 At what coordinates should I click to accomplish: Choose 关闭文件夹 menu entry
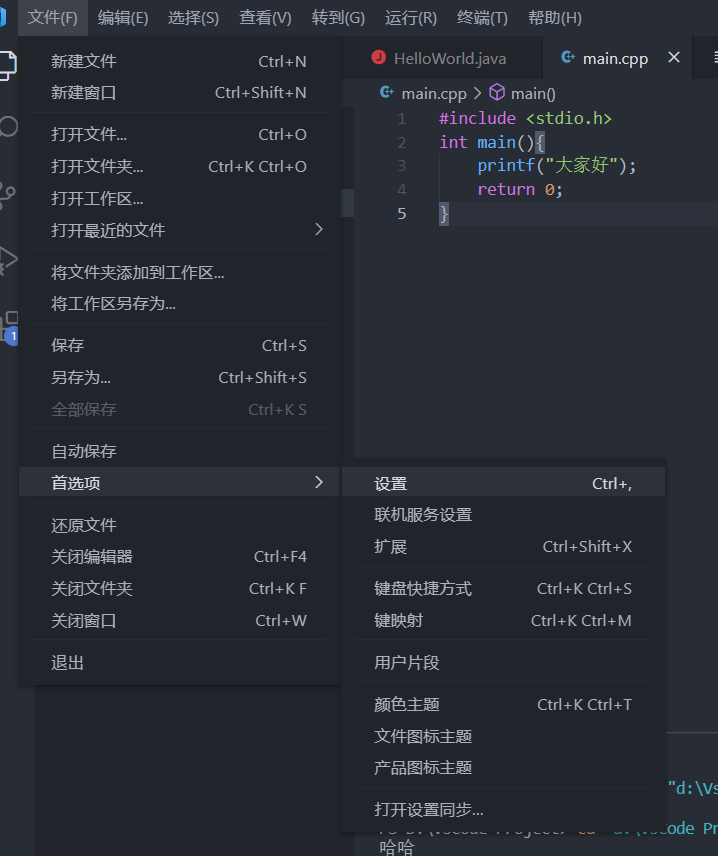180,588
